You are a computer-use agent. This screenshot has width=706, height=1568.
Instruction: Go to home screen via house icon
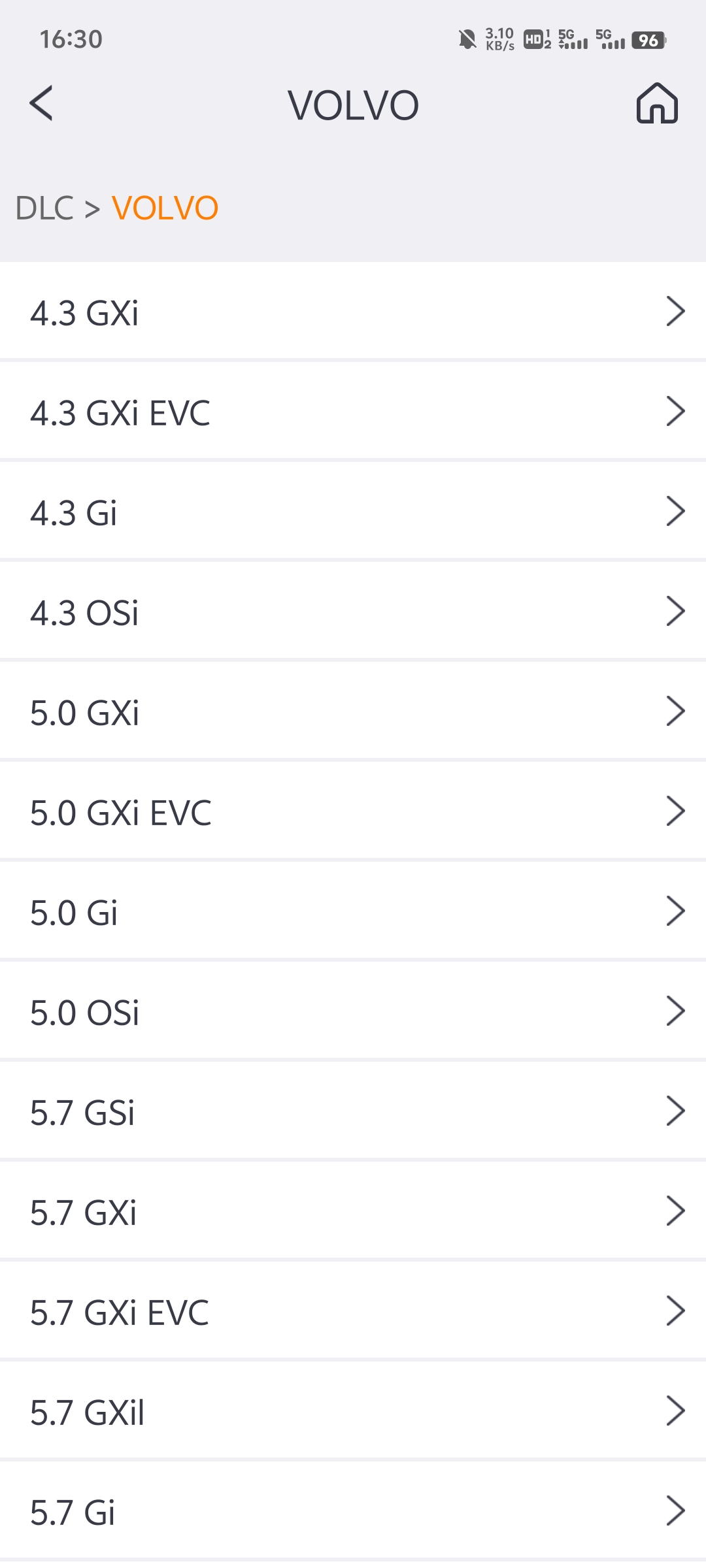(657, 103)
